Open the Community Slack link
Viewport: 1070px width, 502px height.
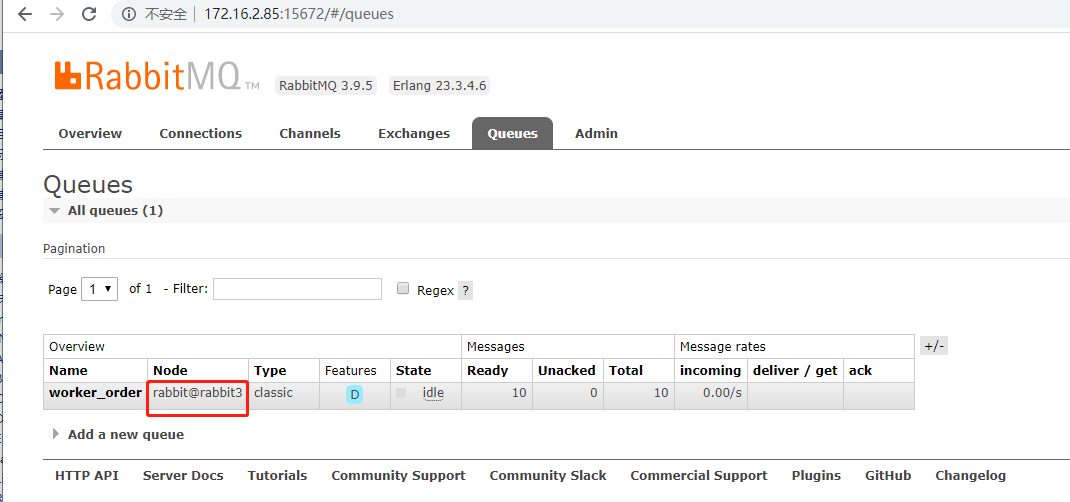coord(548,475)
